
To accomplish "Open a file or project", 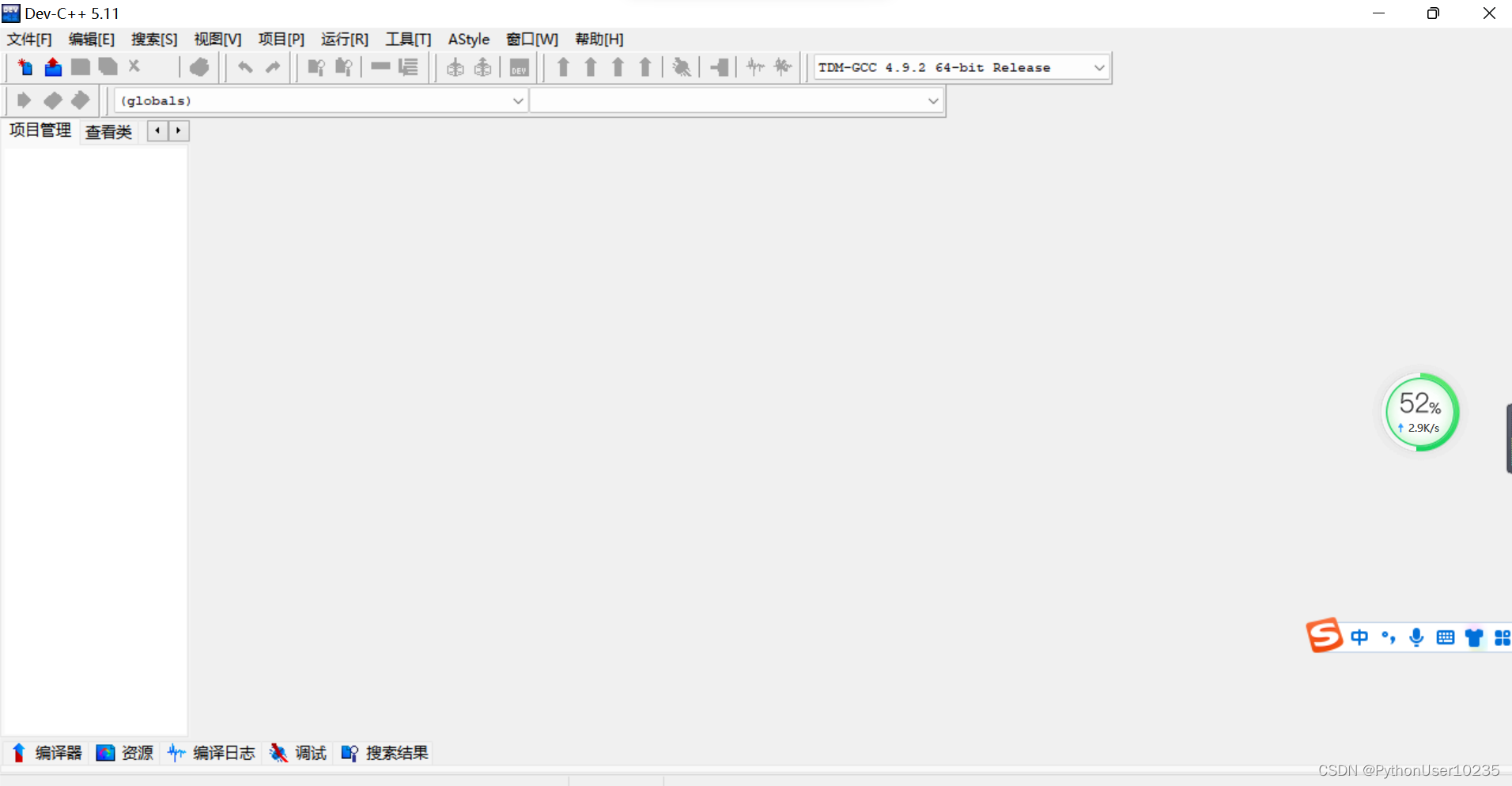I will pos(53,67).
